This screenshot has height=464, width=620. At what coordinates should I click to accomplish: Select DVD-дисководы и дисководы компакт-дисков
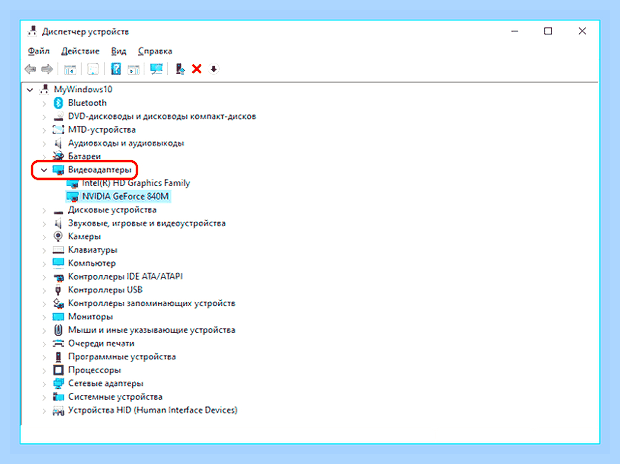[x=162, y=116]
